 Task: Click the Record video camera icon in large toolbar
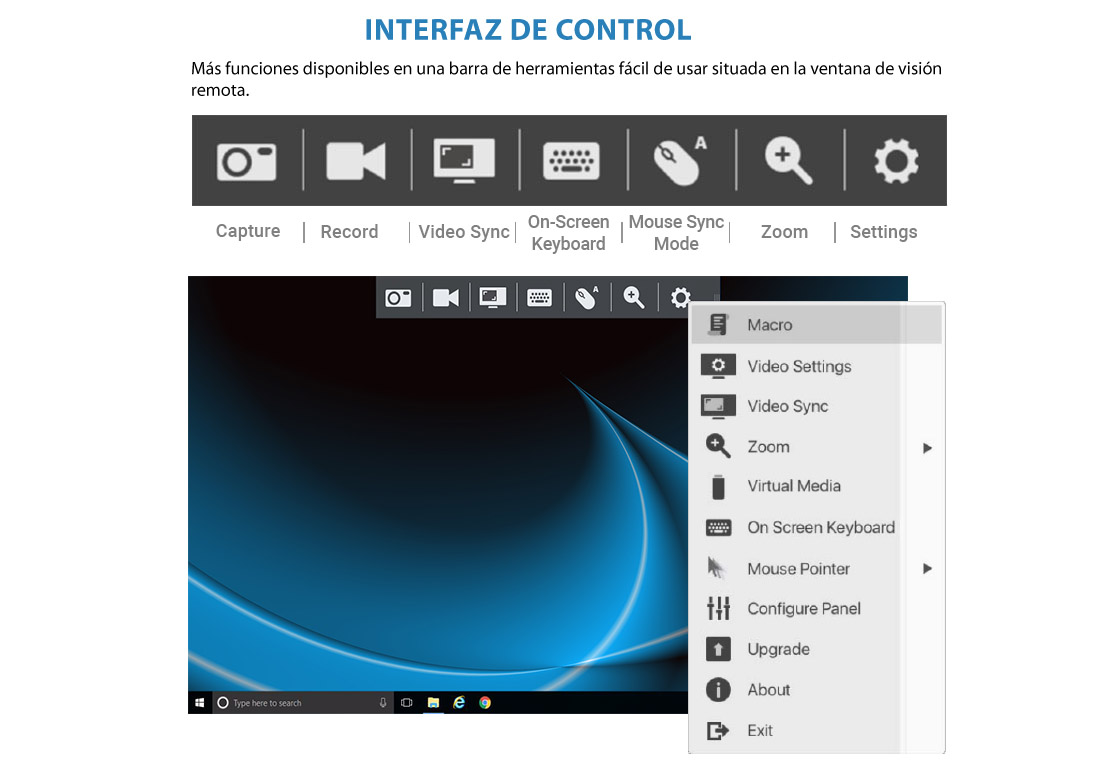pos(355,161)
